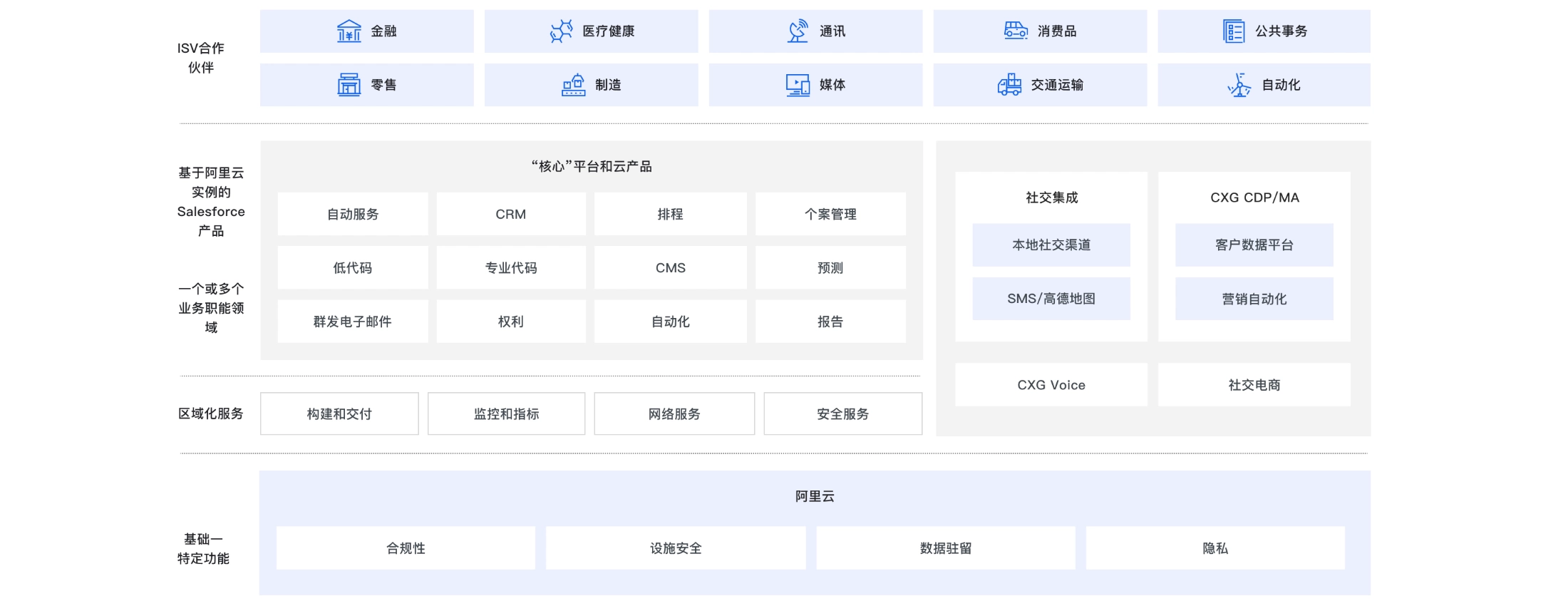Select the 自动服务 product box
Screen dimensions: 1568x606
353,214
